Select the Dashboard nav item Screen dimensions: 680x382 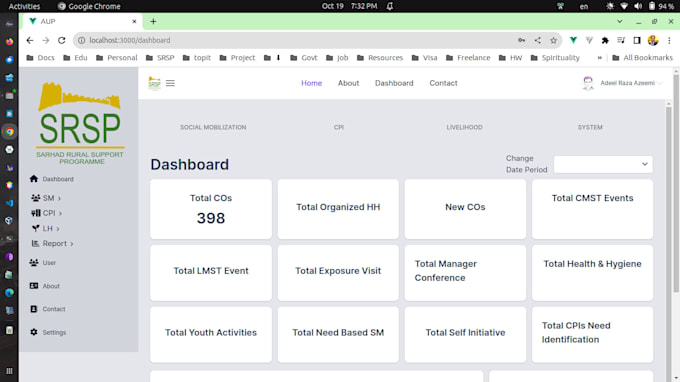pos(394,83)
